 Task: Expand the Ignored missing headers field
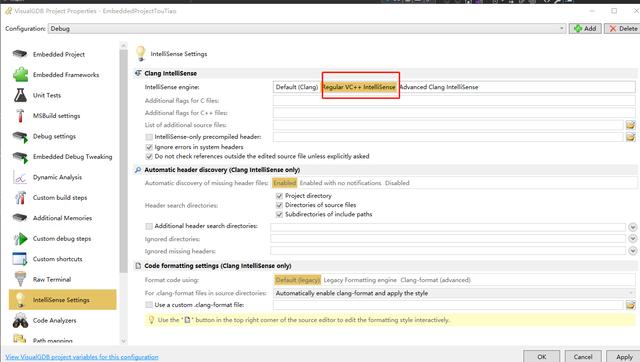(633, 251)
